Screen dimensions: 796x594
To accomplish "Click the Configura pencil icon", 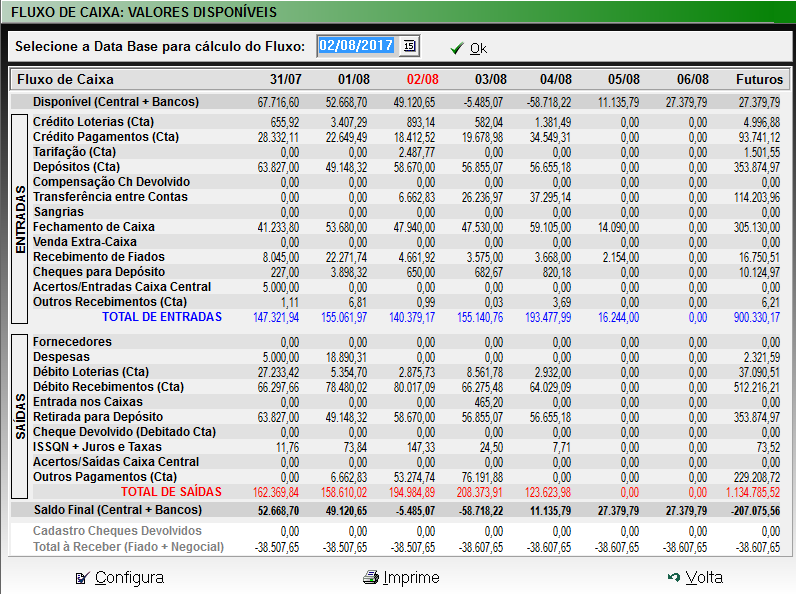I will [82, 578].
